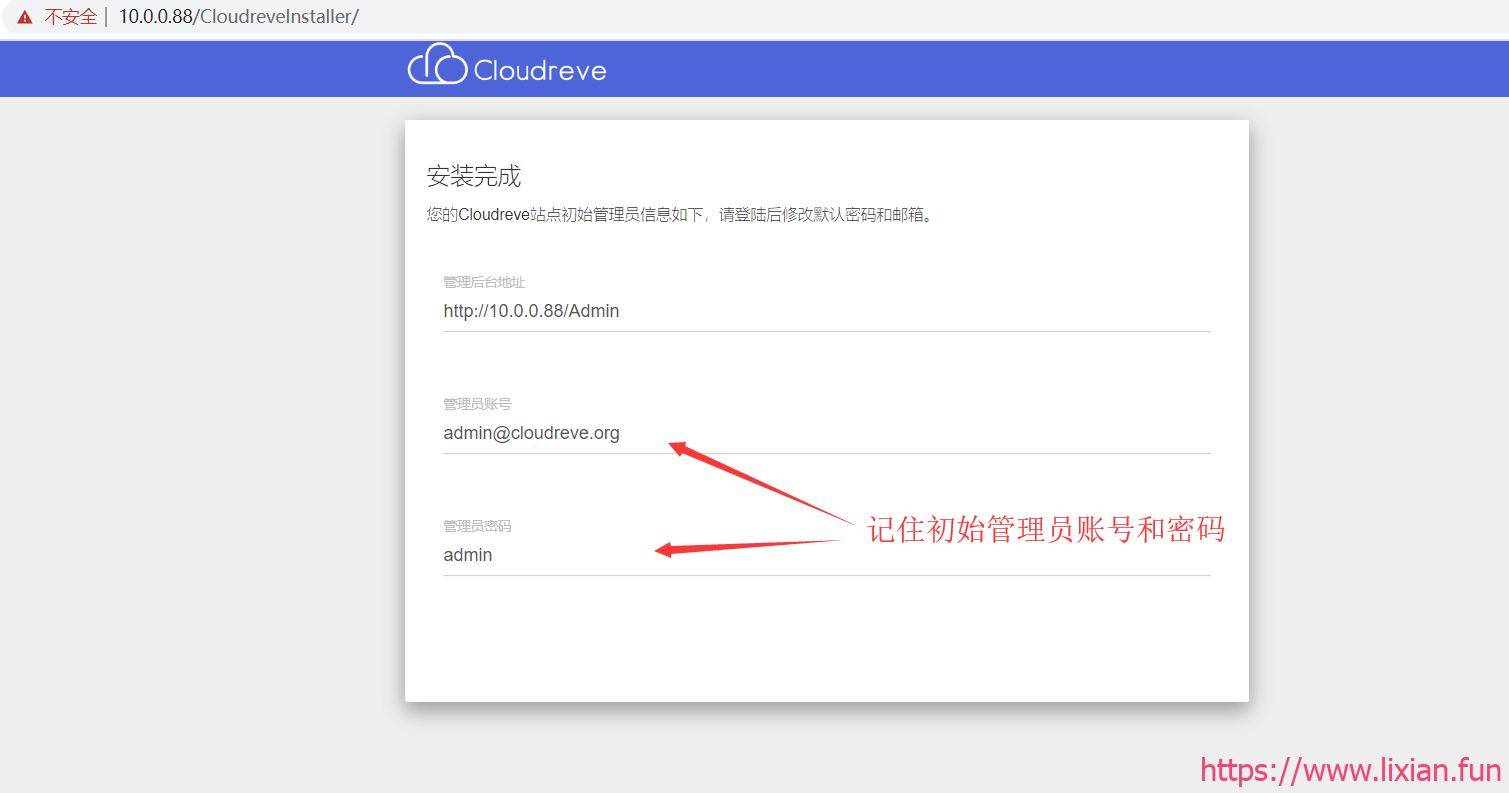Click the 管理后台地址 label
Image resolution: width=1509 pixels, height=793 pixels.
point(484,283)
